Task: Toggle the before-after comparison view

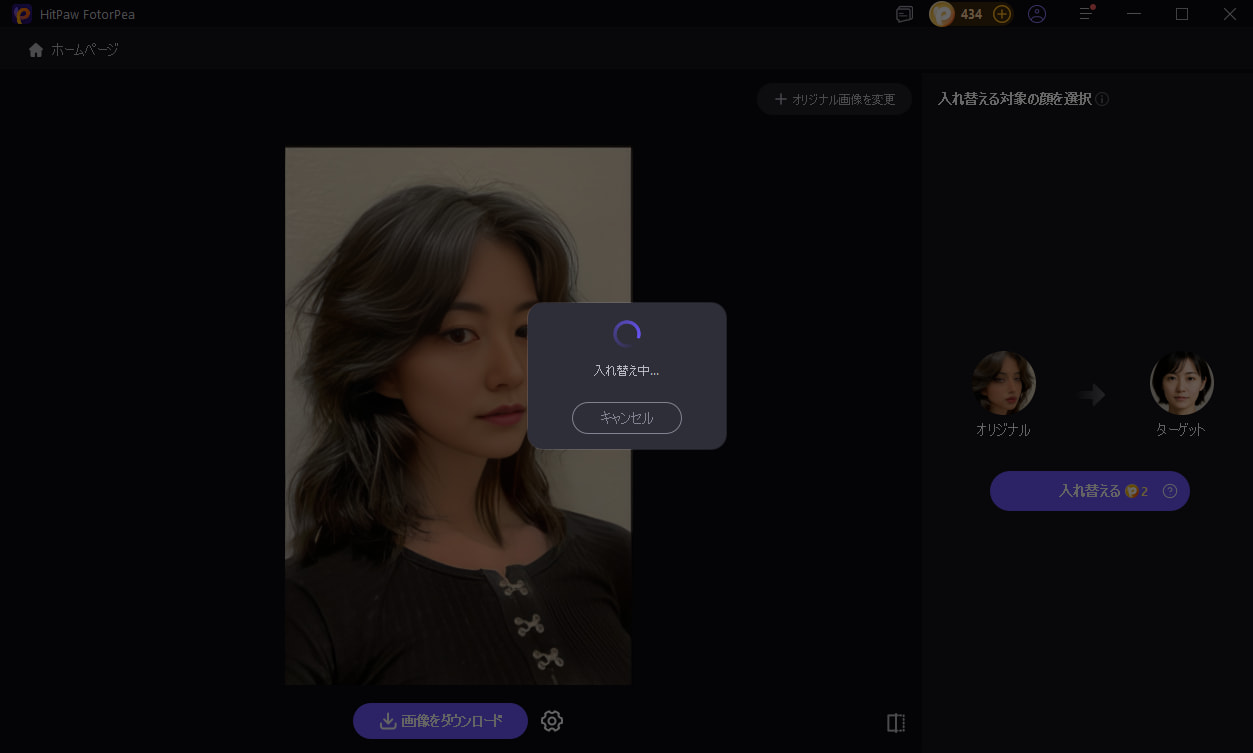Action: (895, 721)
